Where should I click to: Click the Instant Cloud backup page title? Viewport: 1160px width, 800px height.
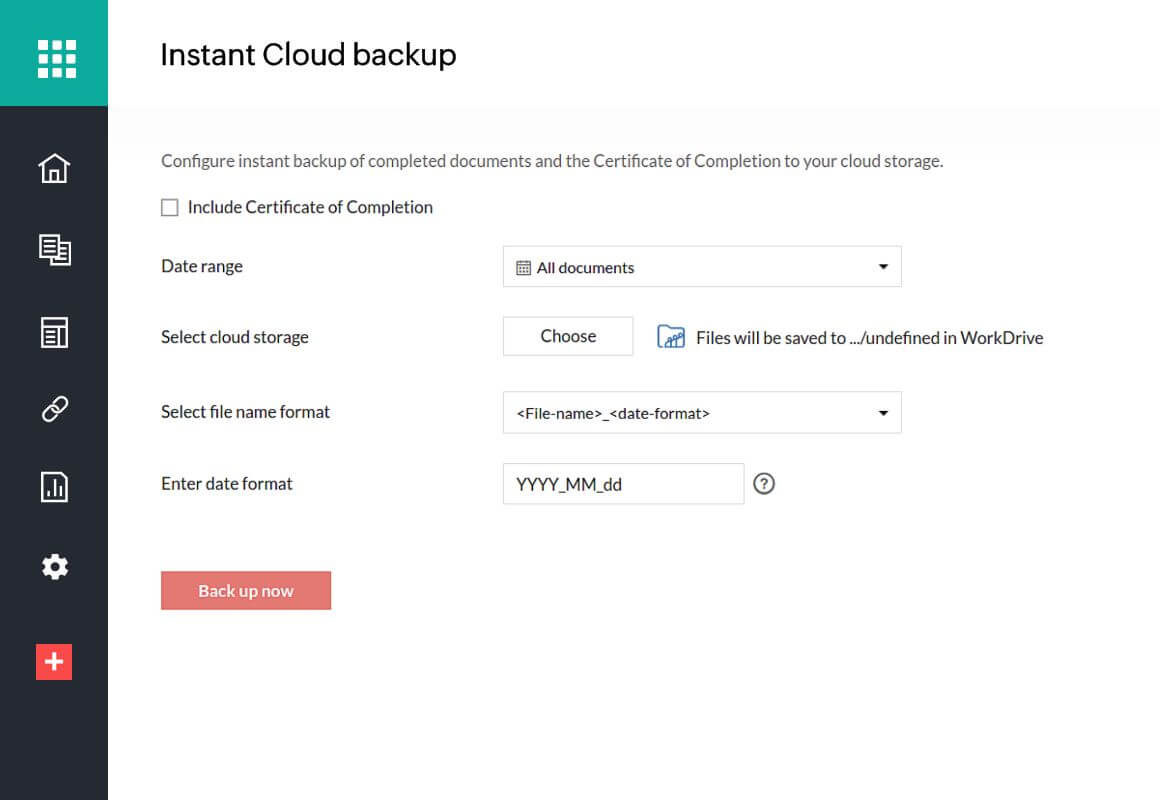pyautogui.click(x=308, y=54)
